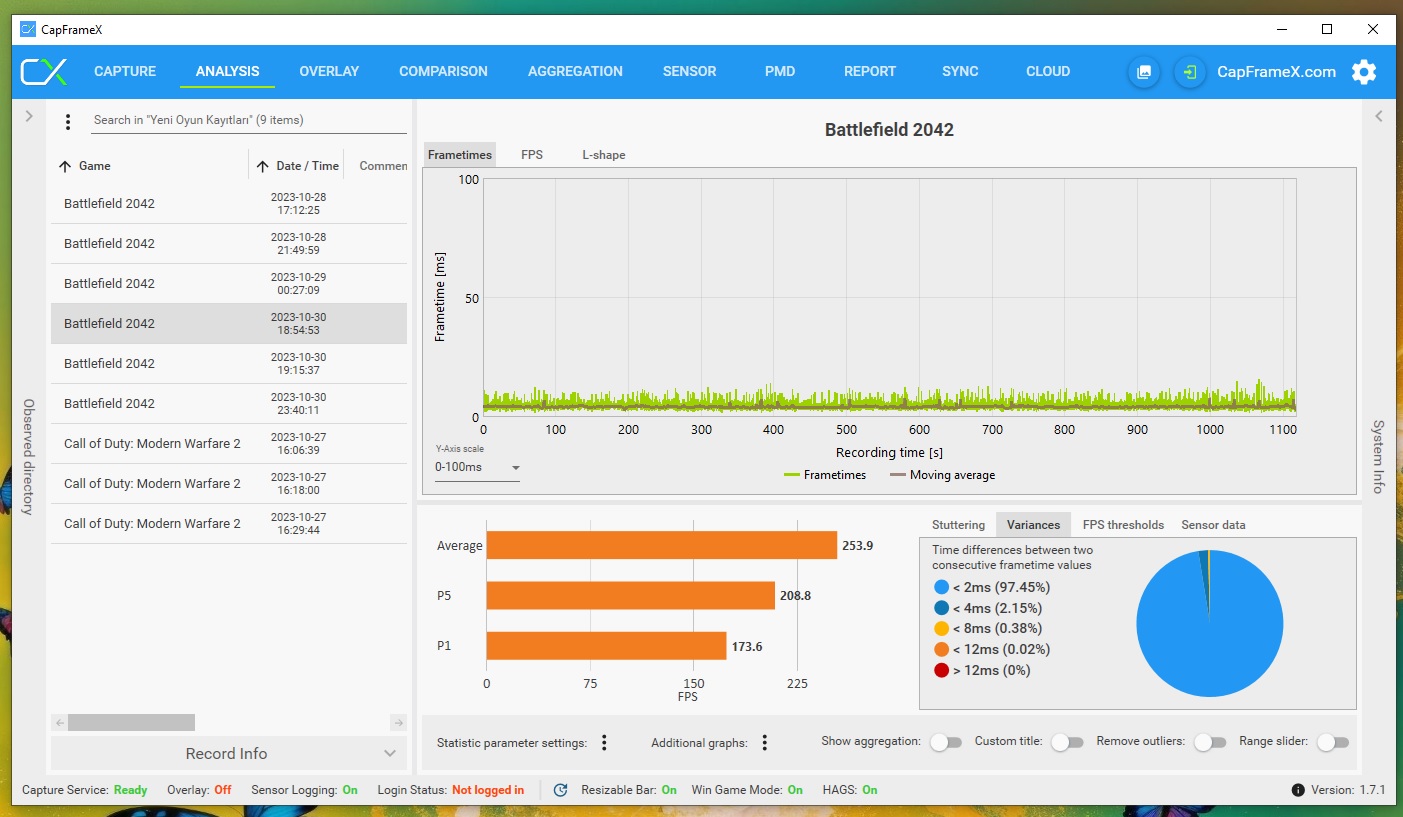Click the > 12ms red legend swatch
The image size is (1403, 817).
(940, 670)
